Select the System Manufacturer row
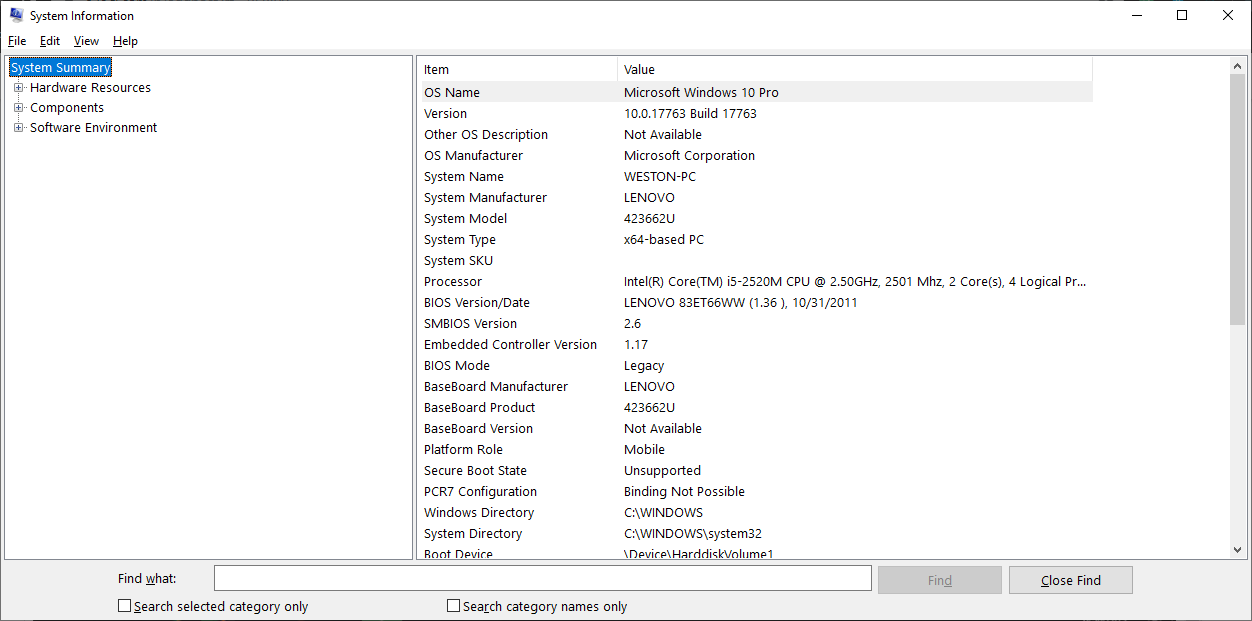The width and height of the screenshot is (1252, 621). coord(755,197)
